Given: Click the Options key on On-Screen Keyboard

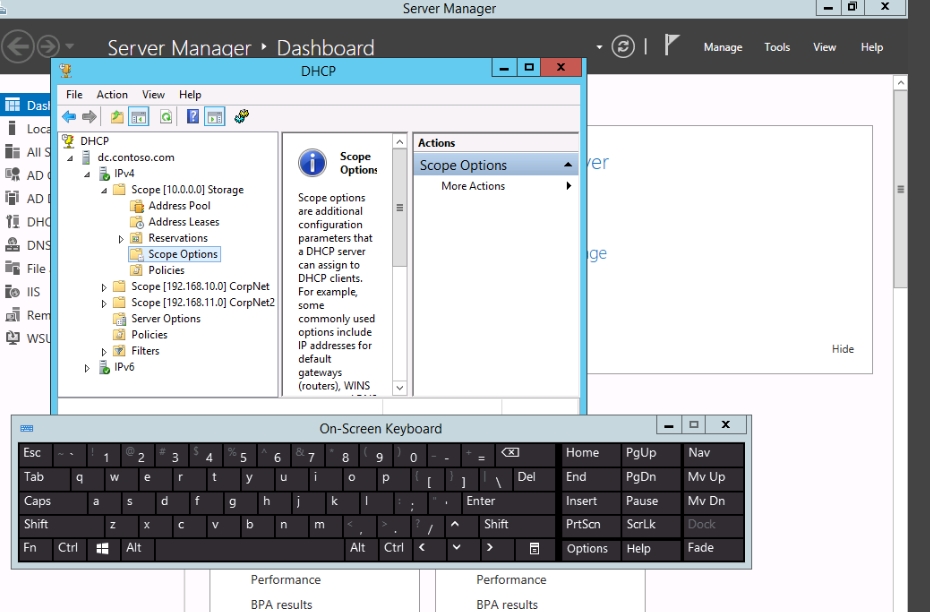Looking at the screenshot, I should 590,549.
